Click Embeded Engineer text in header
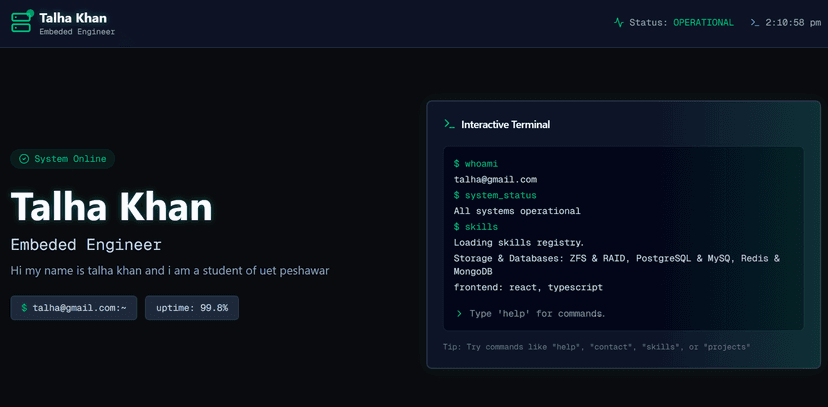828x407 pixels. tap(77, 32)
